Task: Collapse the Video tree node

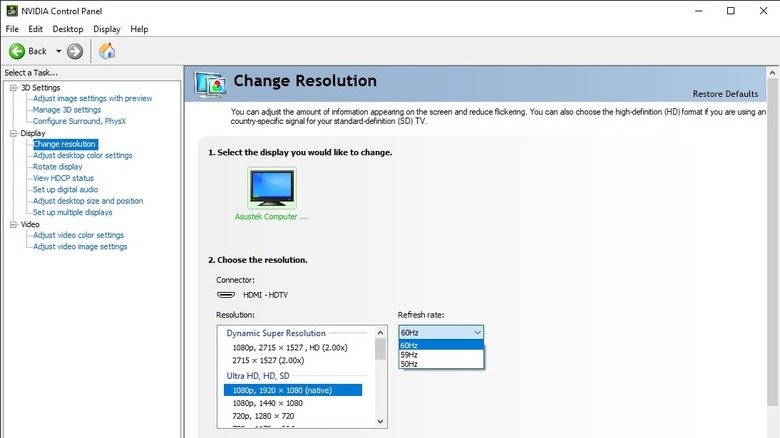Action: (13, 224)
